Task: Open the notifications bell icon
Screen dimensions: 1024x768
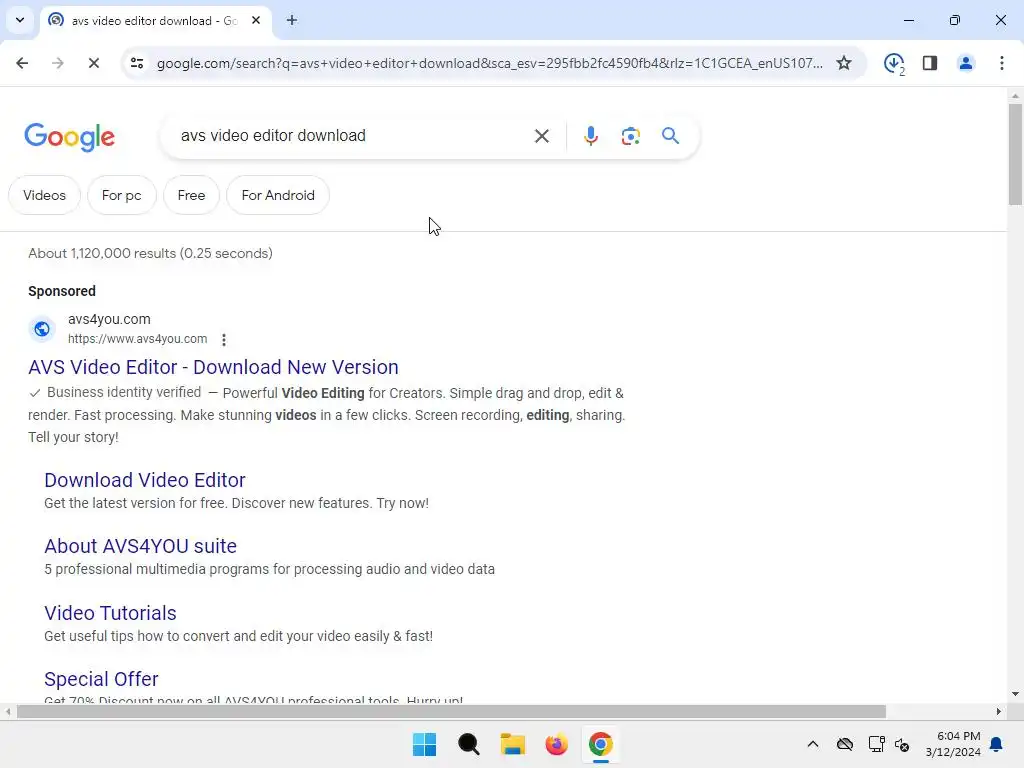Action: [x=996, y=744]
